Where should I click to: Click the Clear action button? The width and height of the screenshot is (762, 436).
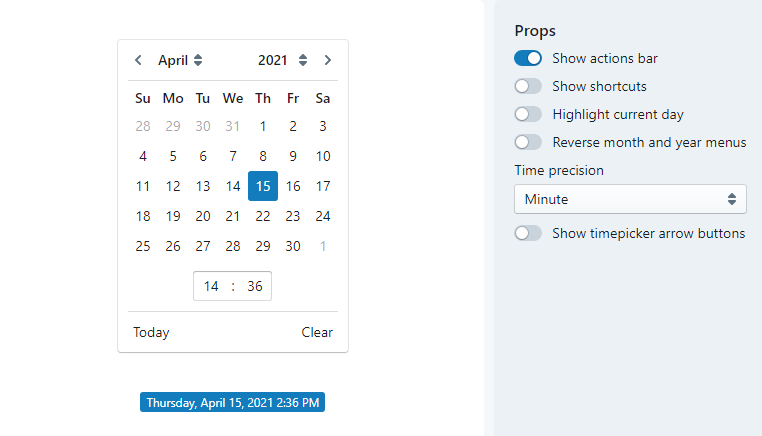tap(317, 332)
